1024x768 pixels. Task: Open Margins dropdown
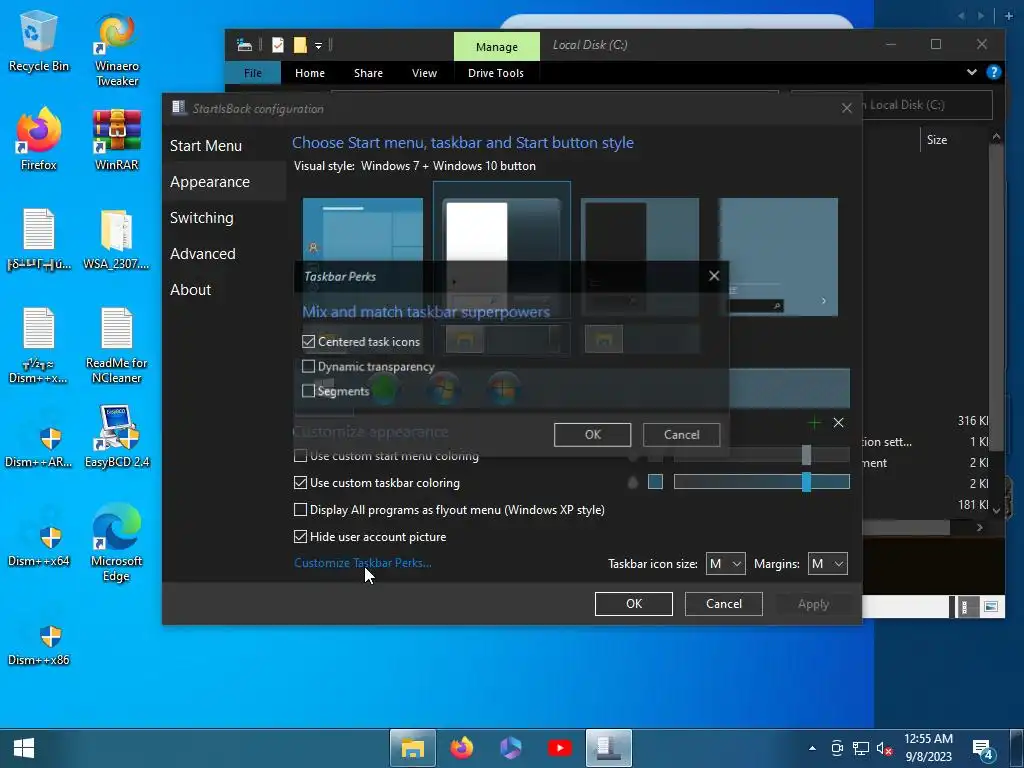coord(827,564)
